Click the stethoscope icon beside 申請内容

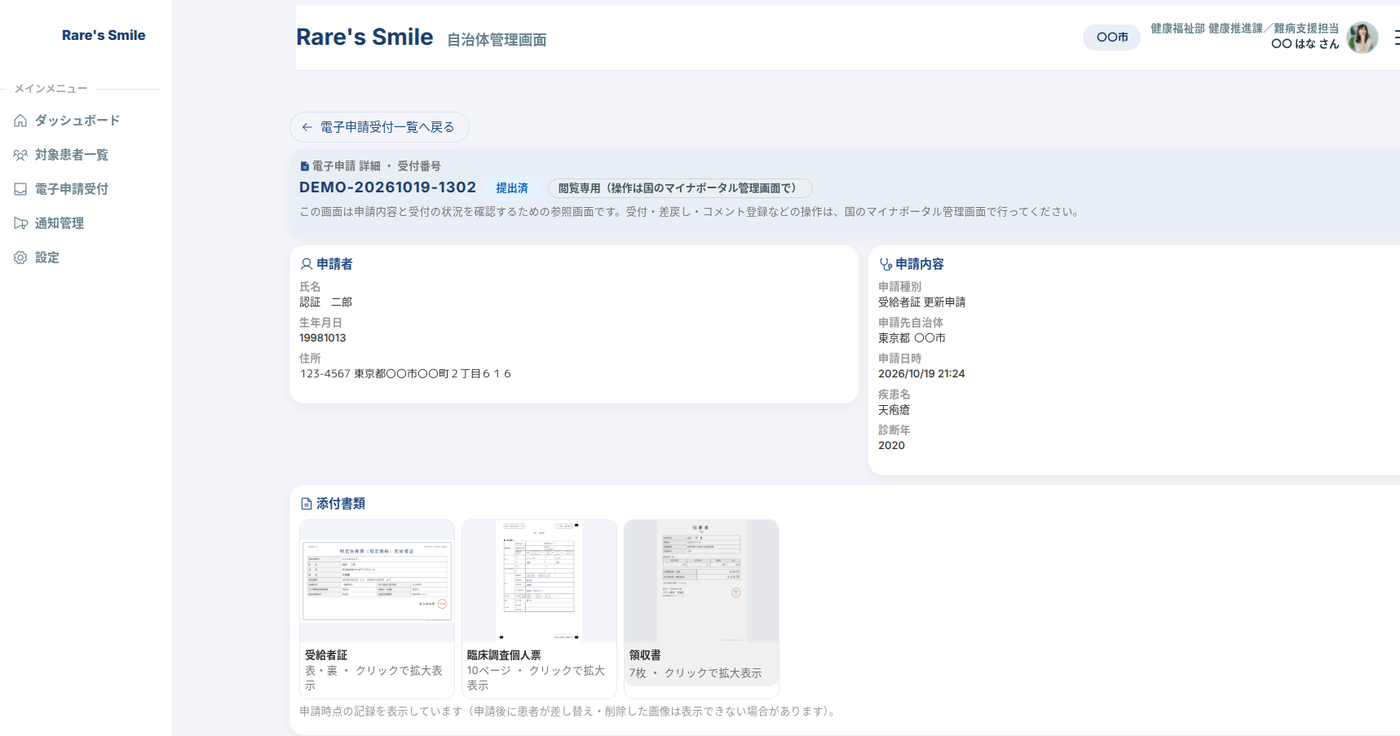click(885, 264)
